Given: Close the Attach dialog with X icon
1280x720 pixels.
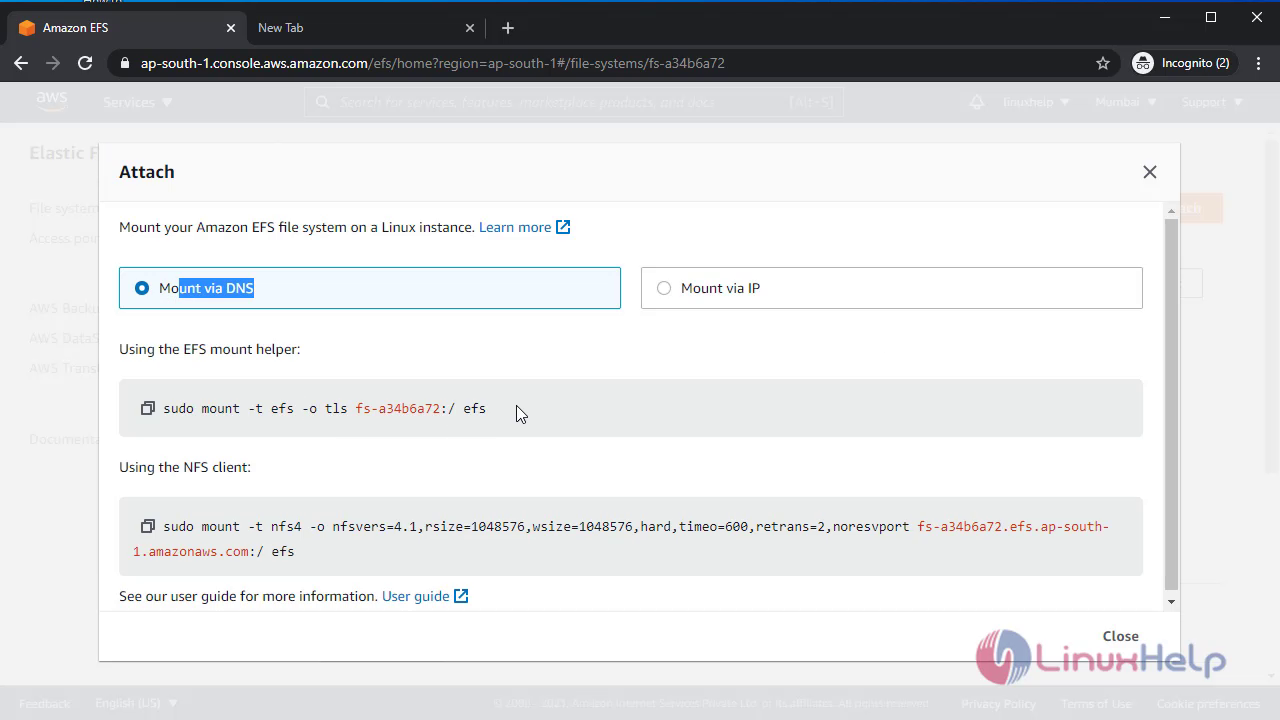Looking at the screenshot, I should (1150, 172).
